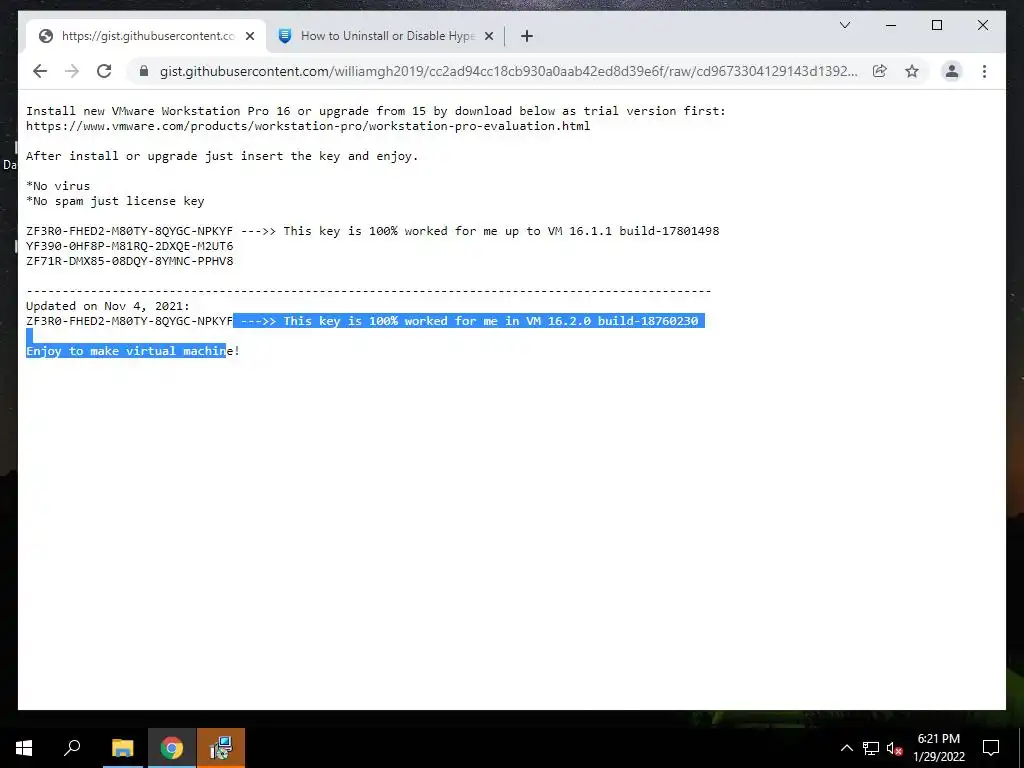Switch to How to Uninstall or Disable Hyper tab
The height and width of the screenshot is (768, 1024).
pos(387,36)
